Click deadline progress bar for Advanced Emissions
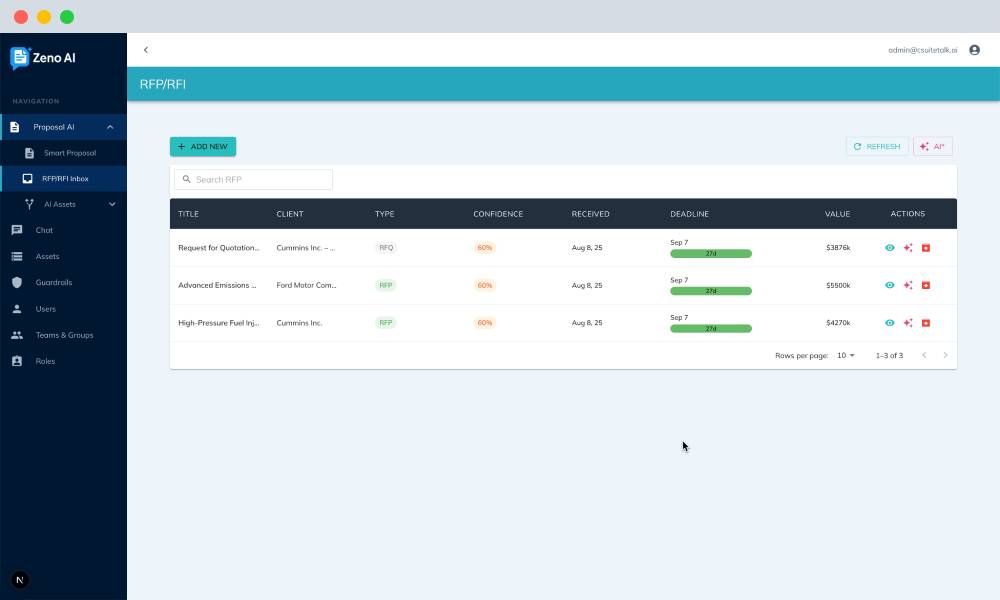This screenshot has height=600, width=1000. pos(711,291)
